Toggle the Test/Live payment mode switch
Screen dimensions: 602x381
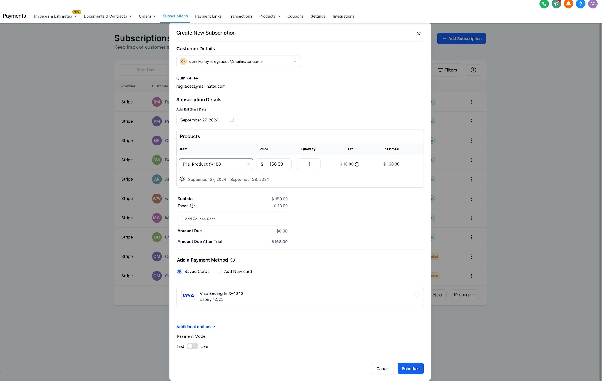[x=192, y=346]
